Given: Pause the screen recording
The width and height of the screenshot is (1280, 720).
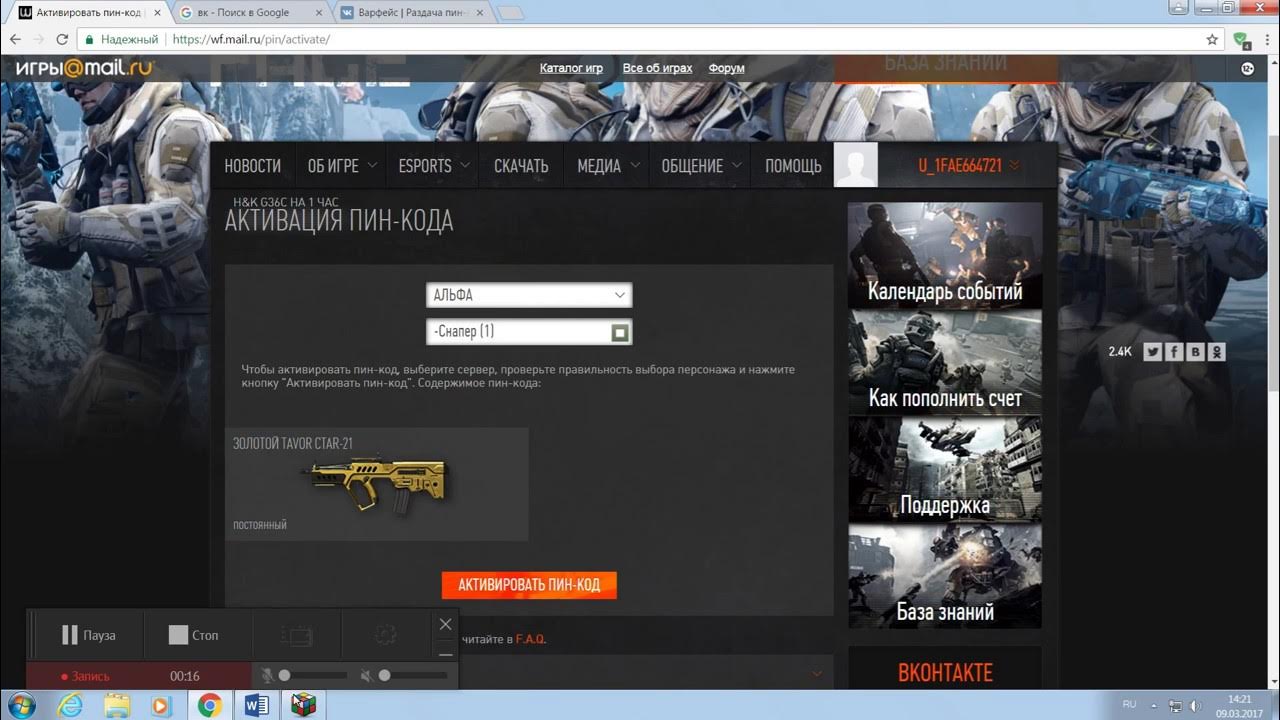Looking at the screenshot, I should click(x=88, y=635).
